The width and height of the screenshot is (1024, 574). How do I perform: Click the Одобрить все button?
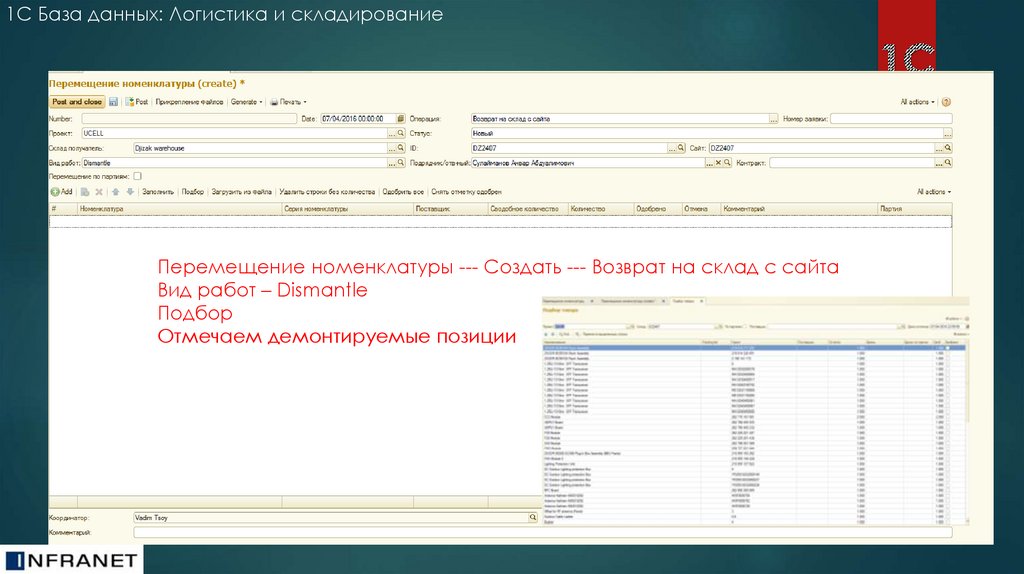pos(403,192)
